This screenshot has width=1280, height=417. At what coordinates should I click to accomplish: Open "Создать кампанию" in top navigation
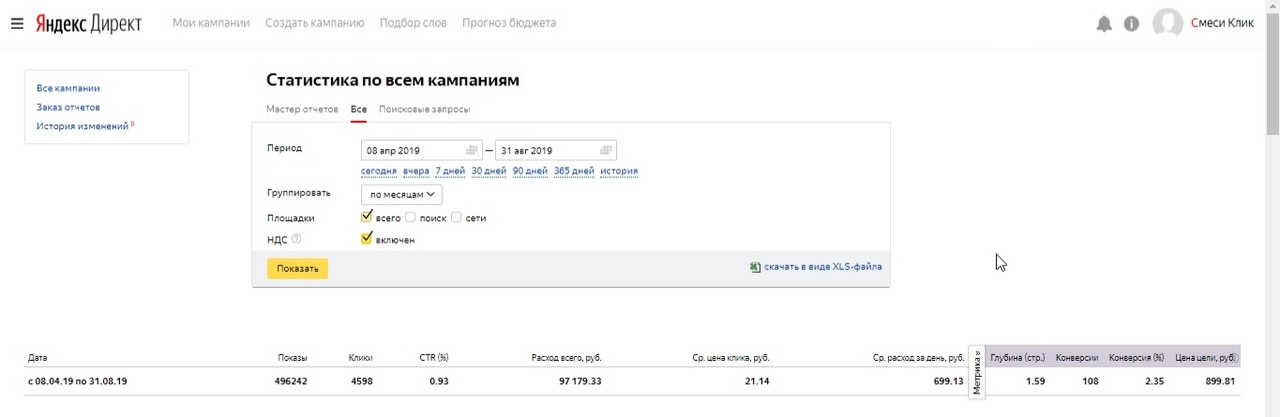click(x=314, y=23)
